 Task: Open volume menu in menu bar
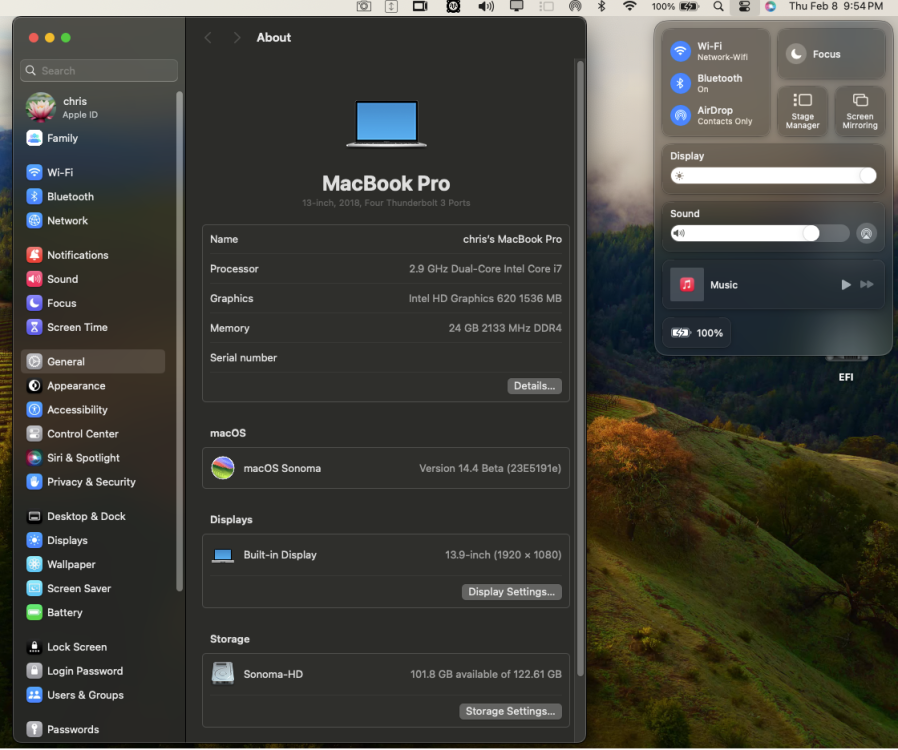(486, 7)
